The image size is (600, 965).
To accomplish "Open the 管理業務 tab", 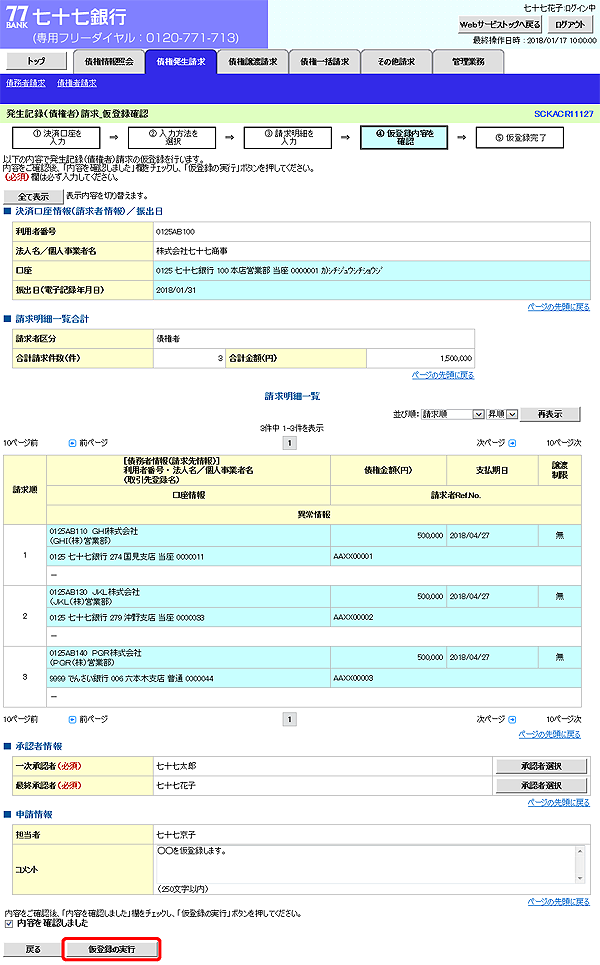I will tap(468, 62).
